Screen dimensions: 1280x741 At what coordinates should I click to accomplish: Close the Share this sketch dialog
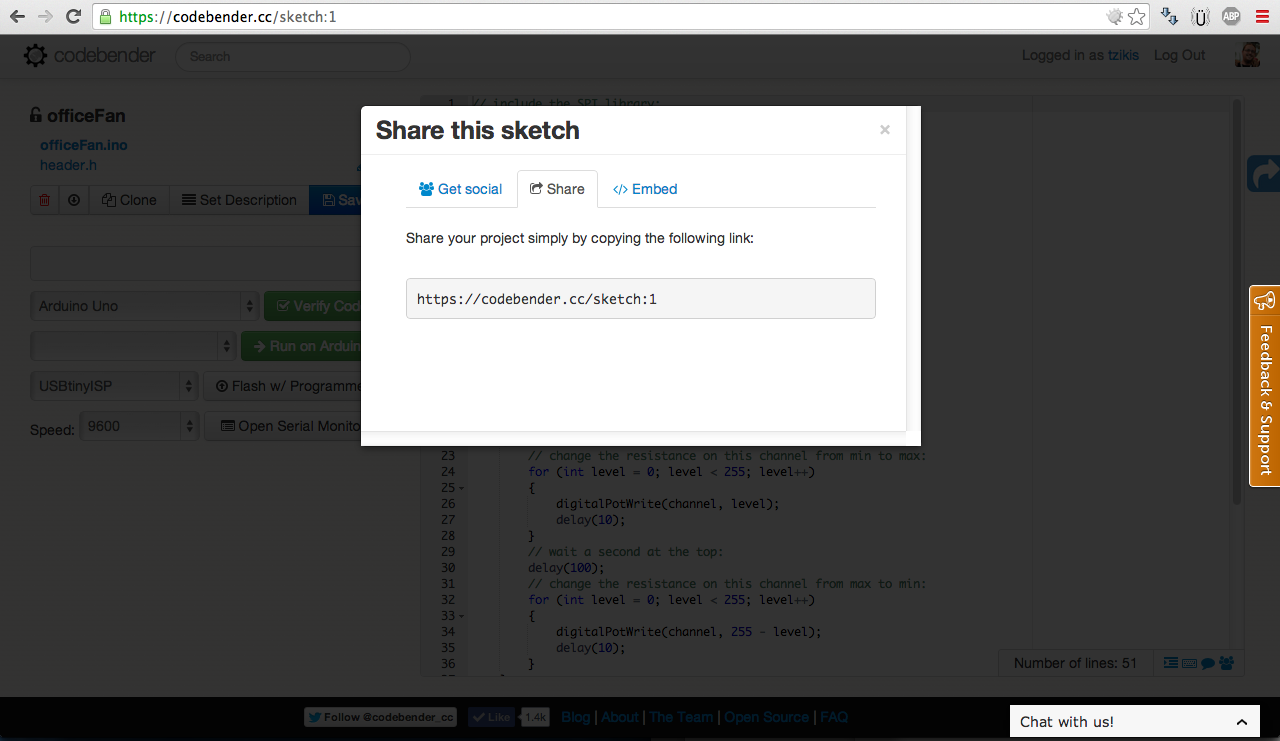(x=884, y=130)
